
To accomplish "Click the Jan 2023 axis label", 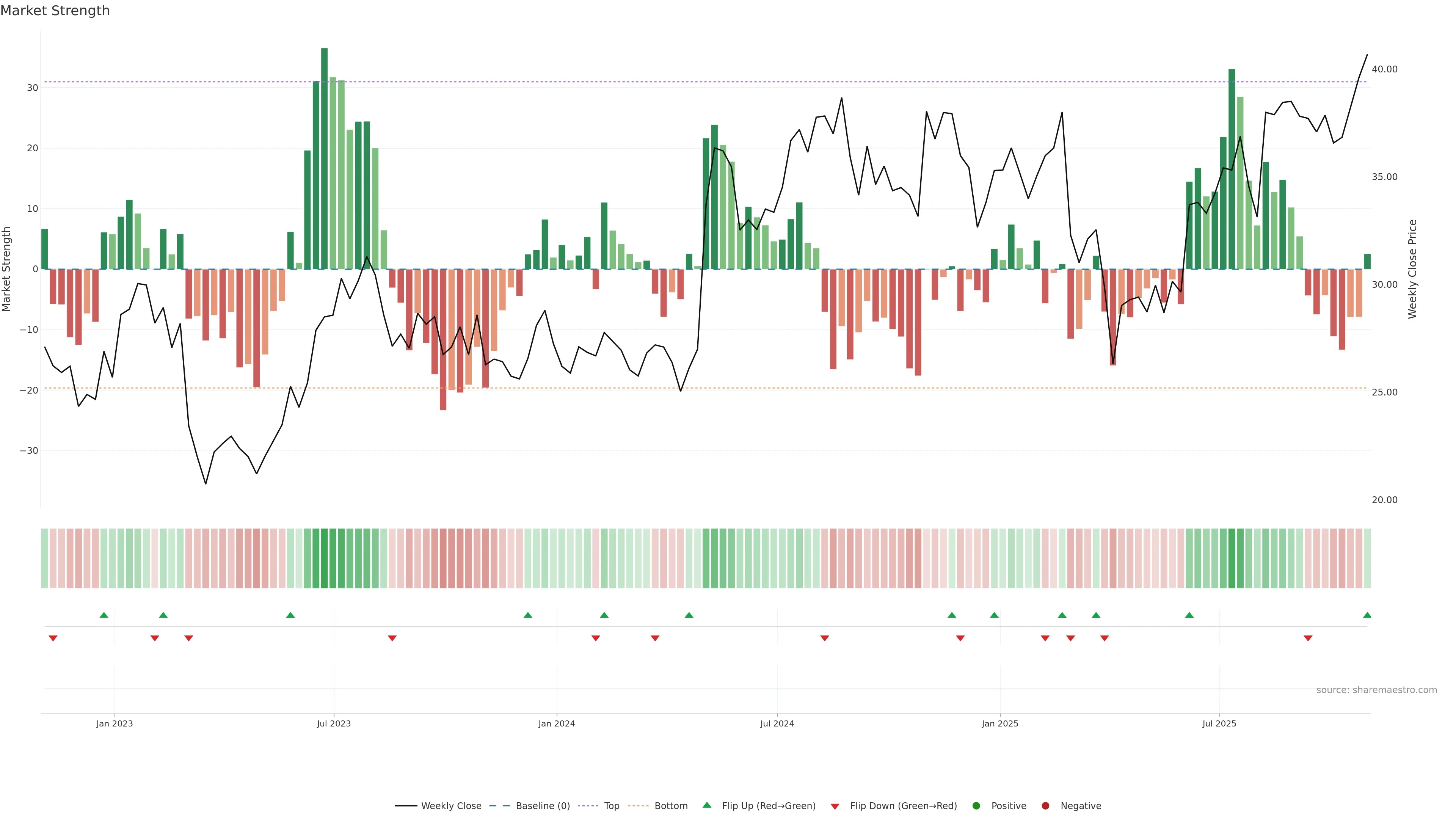I will pos(115,723).
